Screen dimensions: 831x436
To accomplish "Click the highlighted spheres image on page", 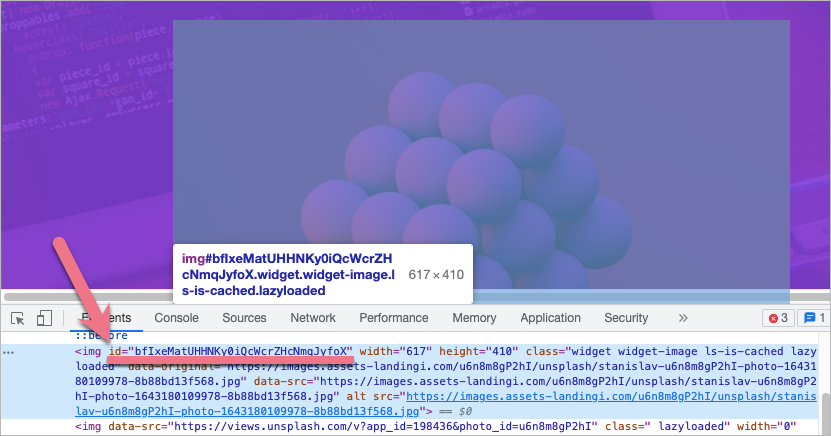I will (481, 150).
